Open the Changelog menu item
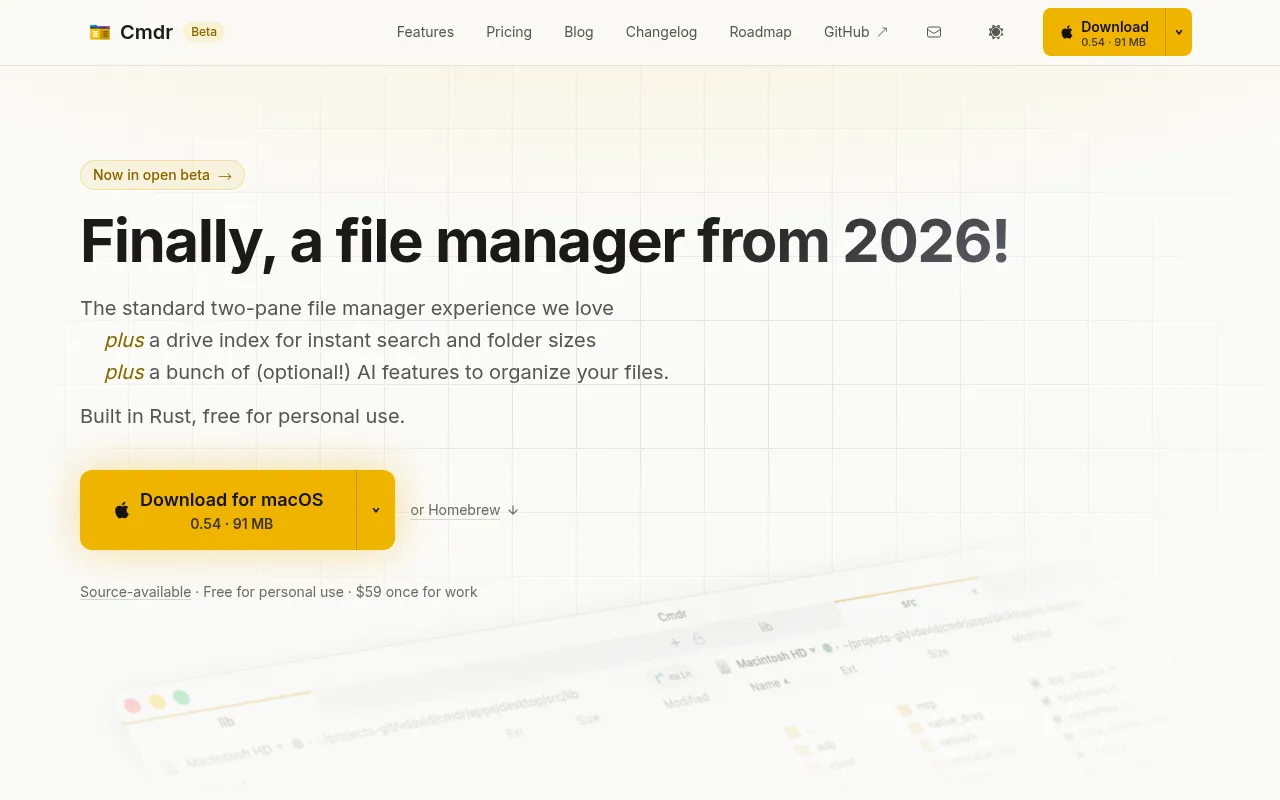The image size is (1280, 800). 661,32
